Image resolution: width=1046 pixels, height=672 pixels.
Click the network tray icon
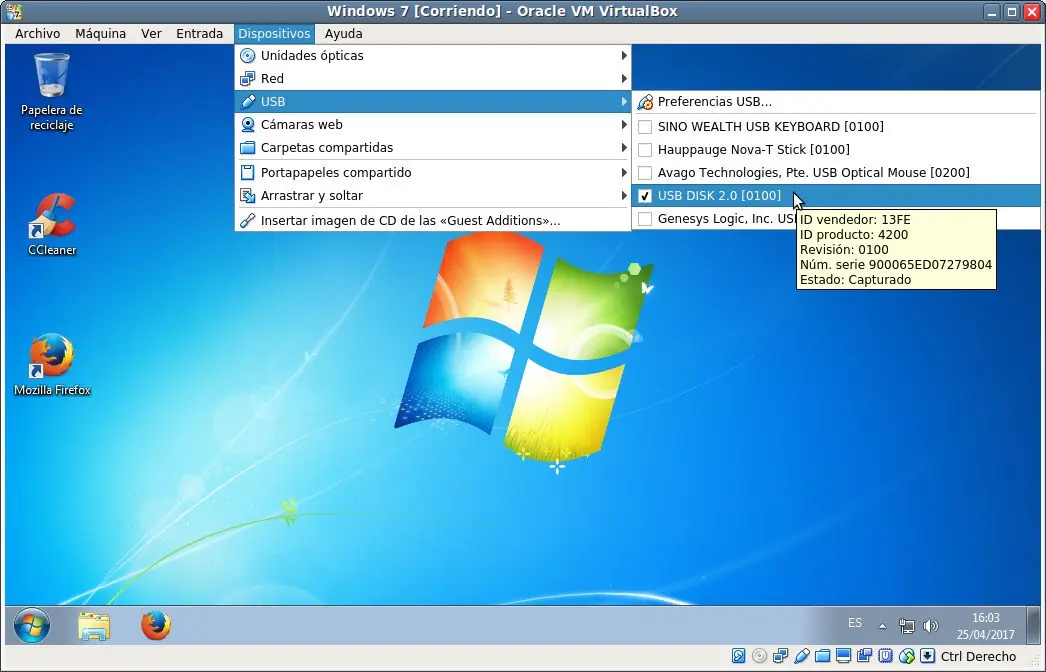tap(907, 626)
